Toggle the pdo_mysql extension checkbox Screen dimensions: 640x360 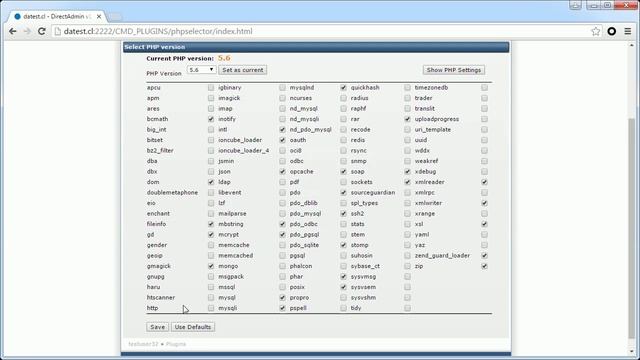click(343, 213)
